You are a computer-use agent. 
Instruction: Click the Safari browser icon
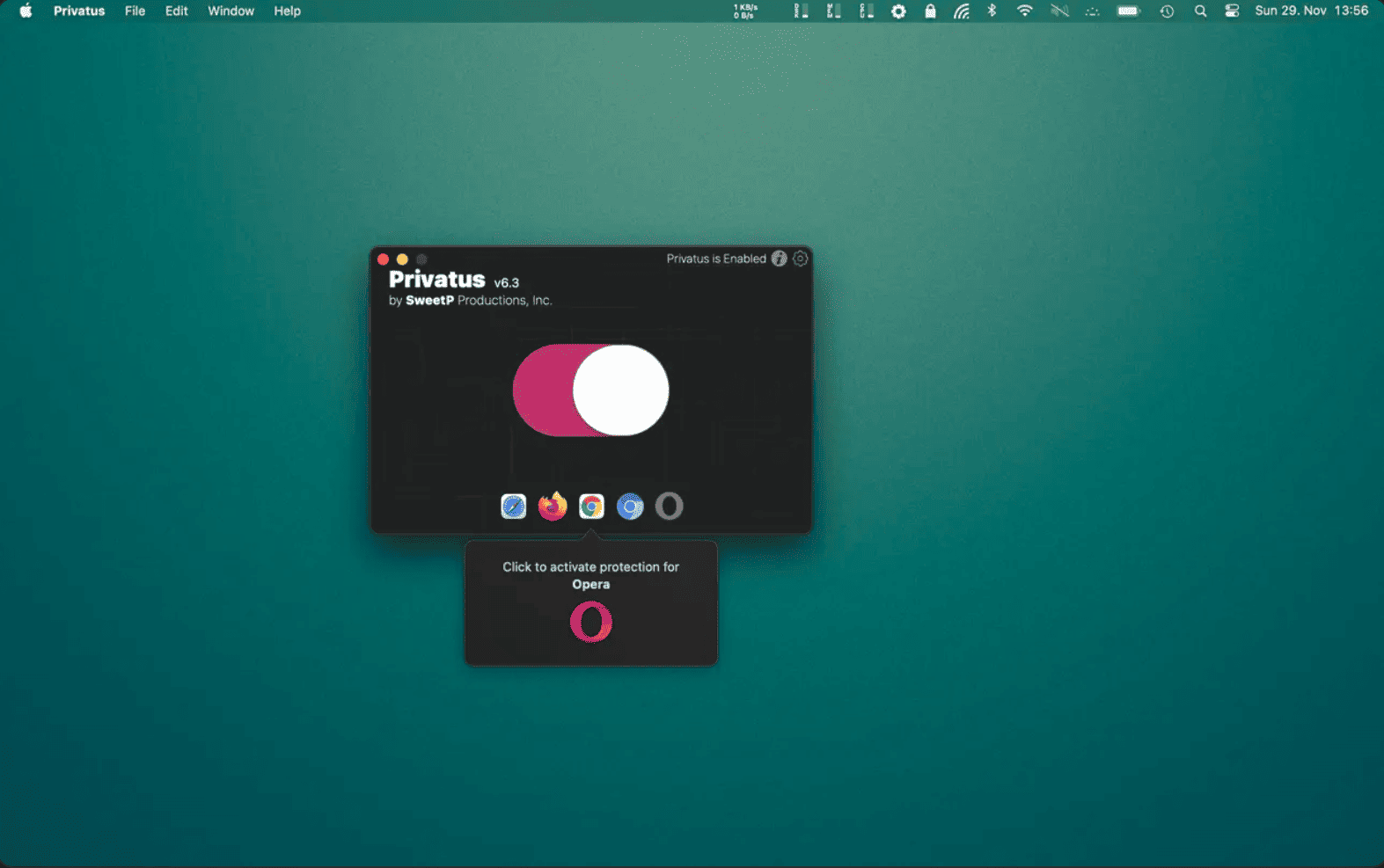[514, 507]
